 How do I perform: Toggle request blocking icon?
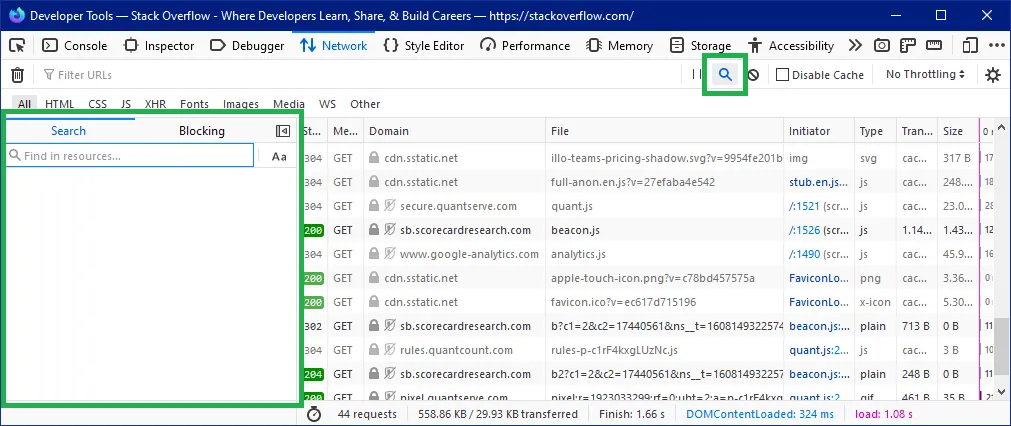pos(753,75)
